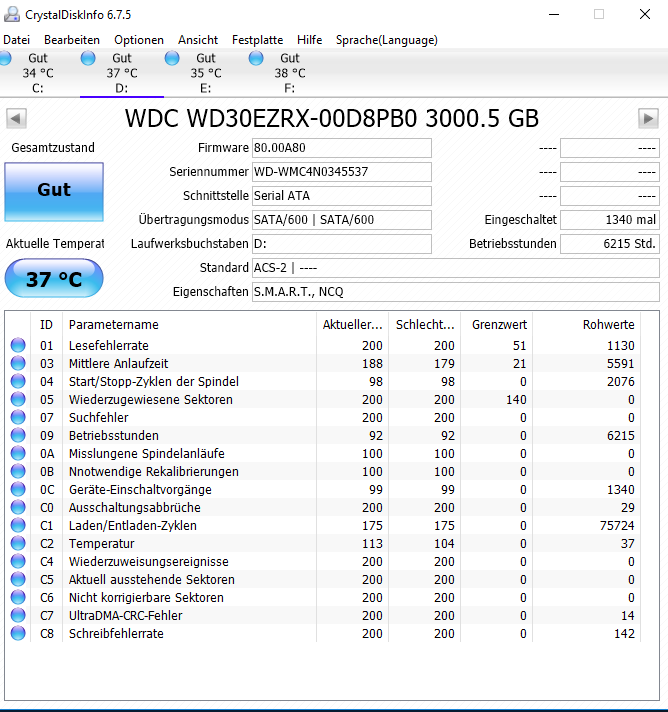
Task: Click status orb of Suchfehler row
Action: tap(18, 417)
